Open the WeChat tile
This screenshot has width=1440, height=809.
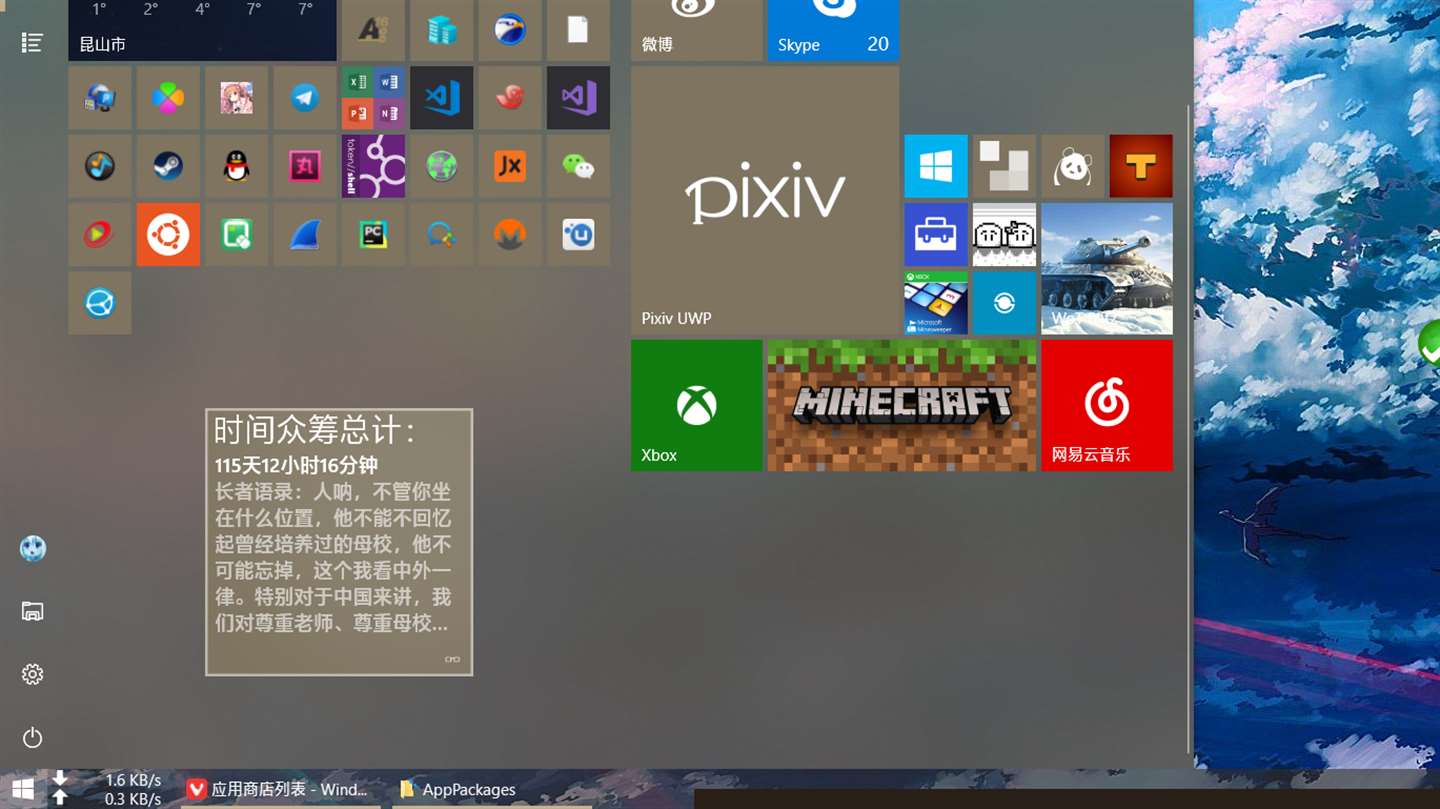point(578,166)
